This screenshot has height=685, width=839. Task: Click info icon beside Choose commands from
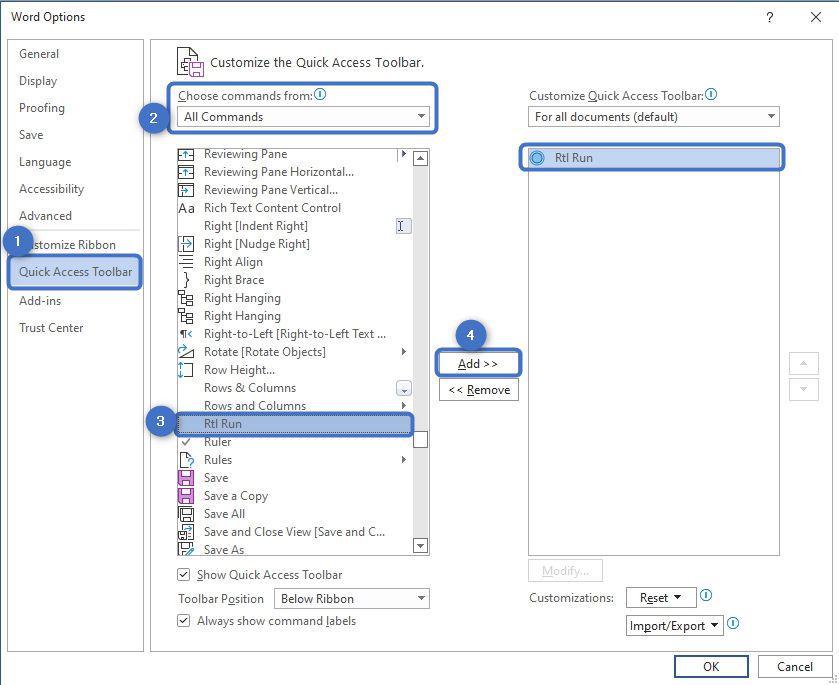pos(320,95)
